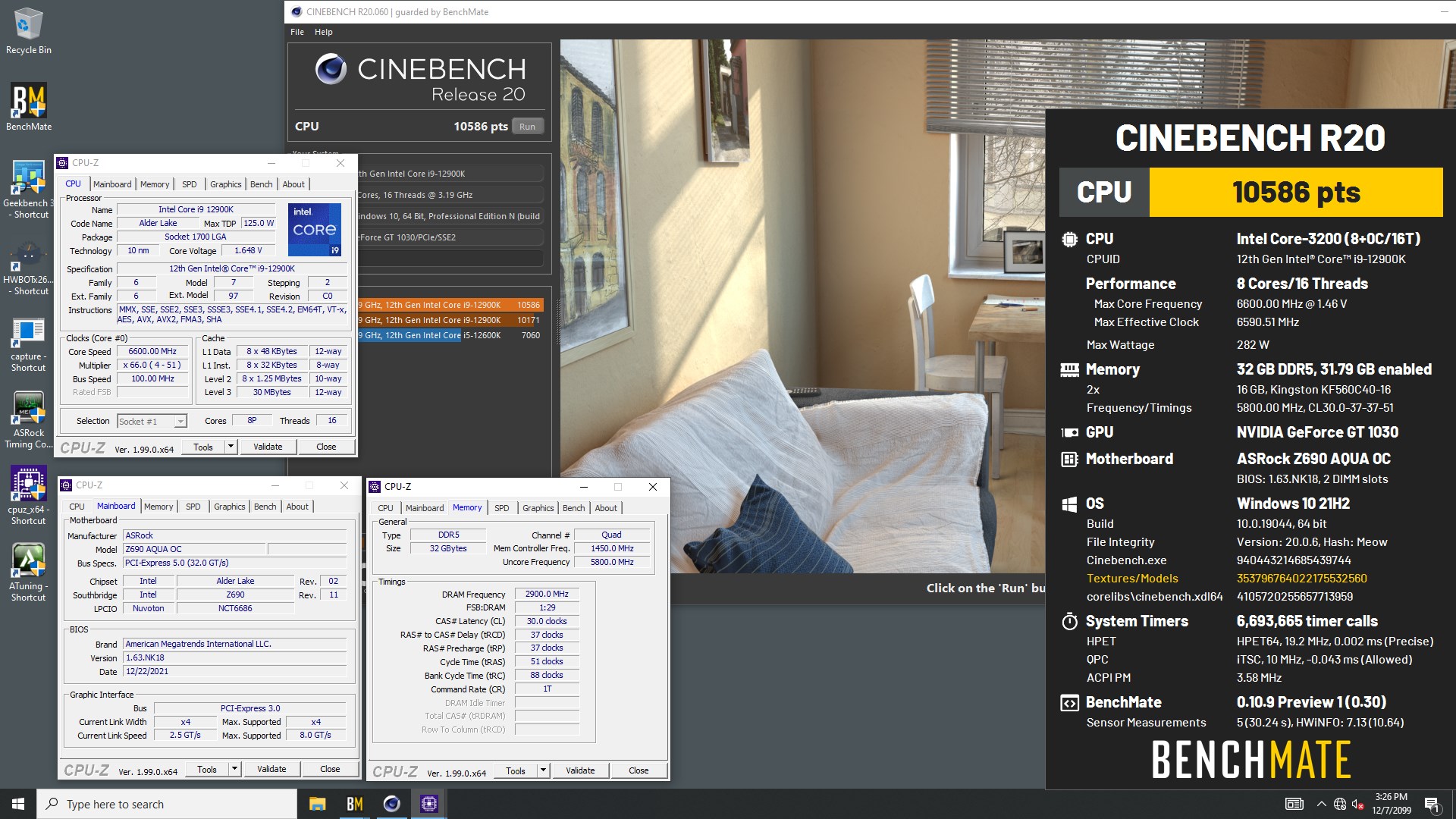Click Validate in top CPU-Z window
Image resolution: width=1456 pixels, height=819 pixels.
(268, 447)
